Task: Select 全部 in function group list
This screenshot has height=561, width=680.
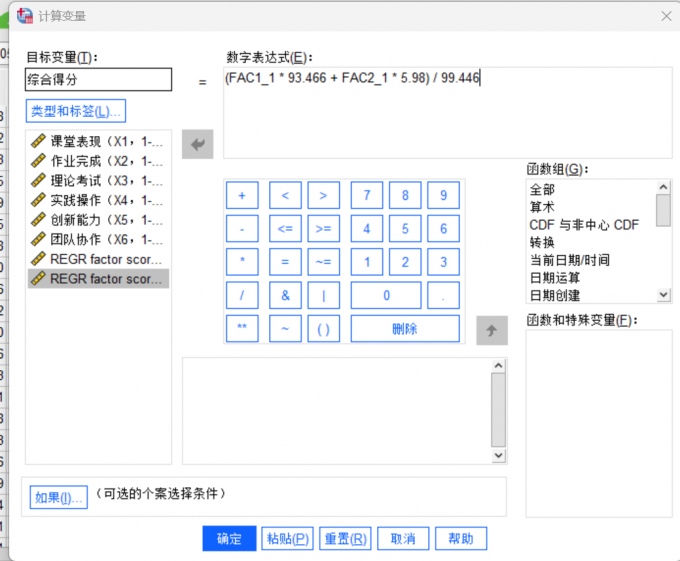Action: point(542,189)
